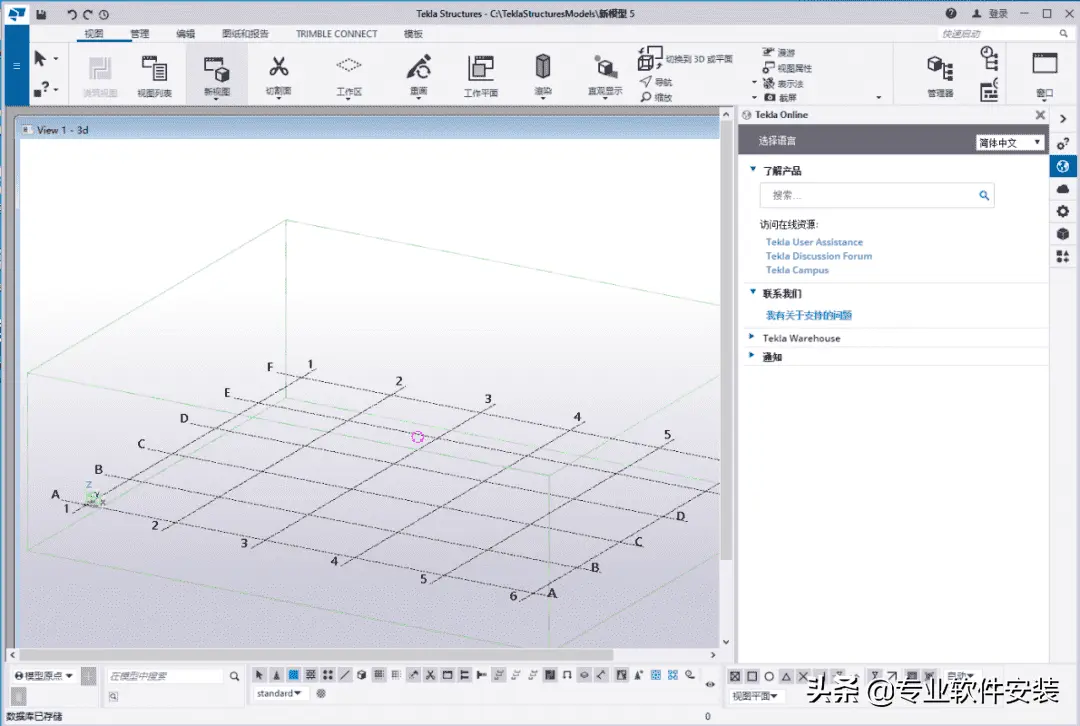
Task: Expand the Tekla Warehouse section
Action: click(751, 337)
